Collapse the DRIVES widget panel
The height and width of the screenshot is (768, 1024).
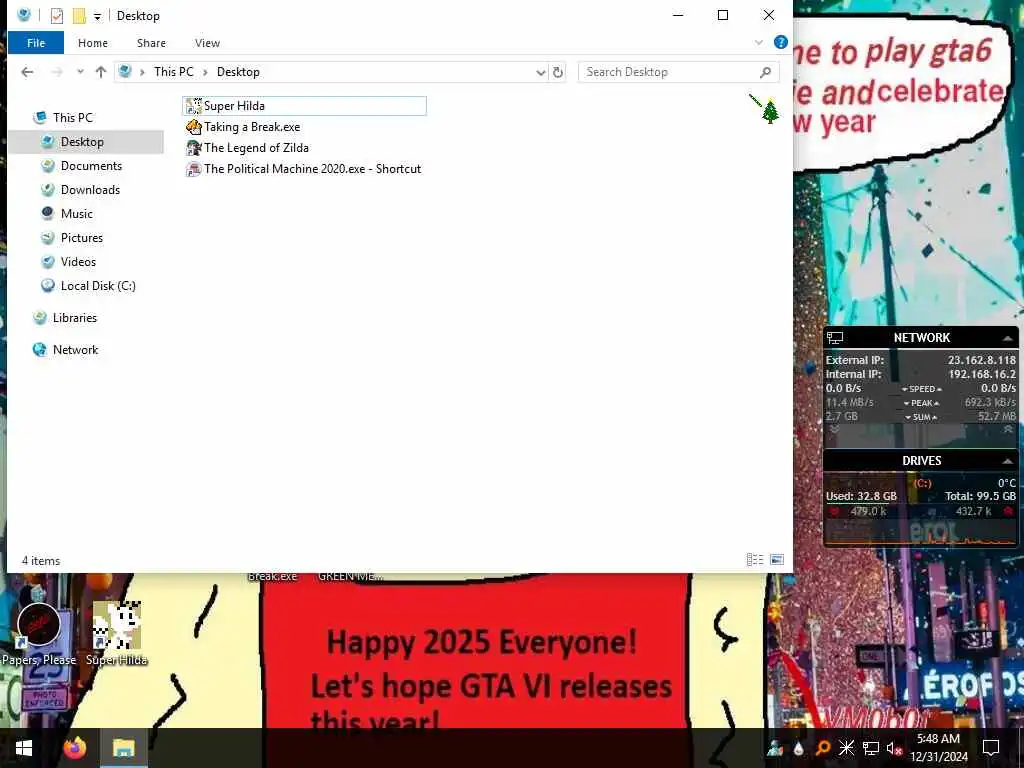tap(1008, 461)
